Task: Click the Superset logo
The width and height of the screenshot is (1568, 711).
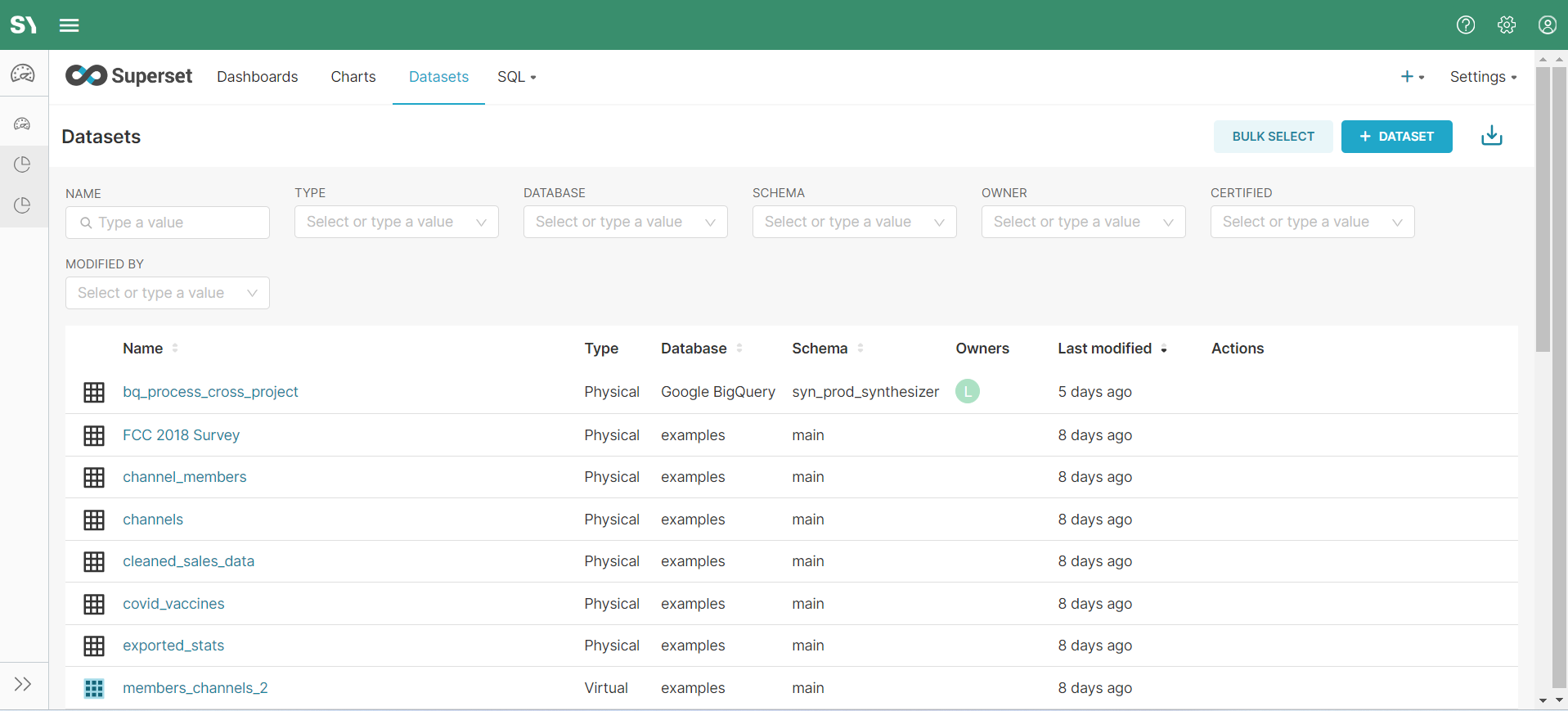Action: click(x=129, y=76)
